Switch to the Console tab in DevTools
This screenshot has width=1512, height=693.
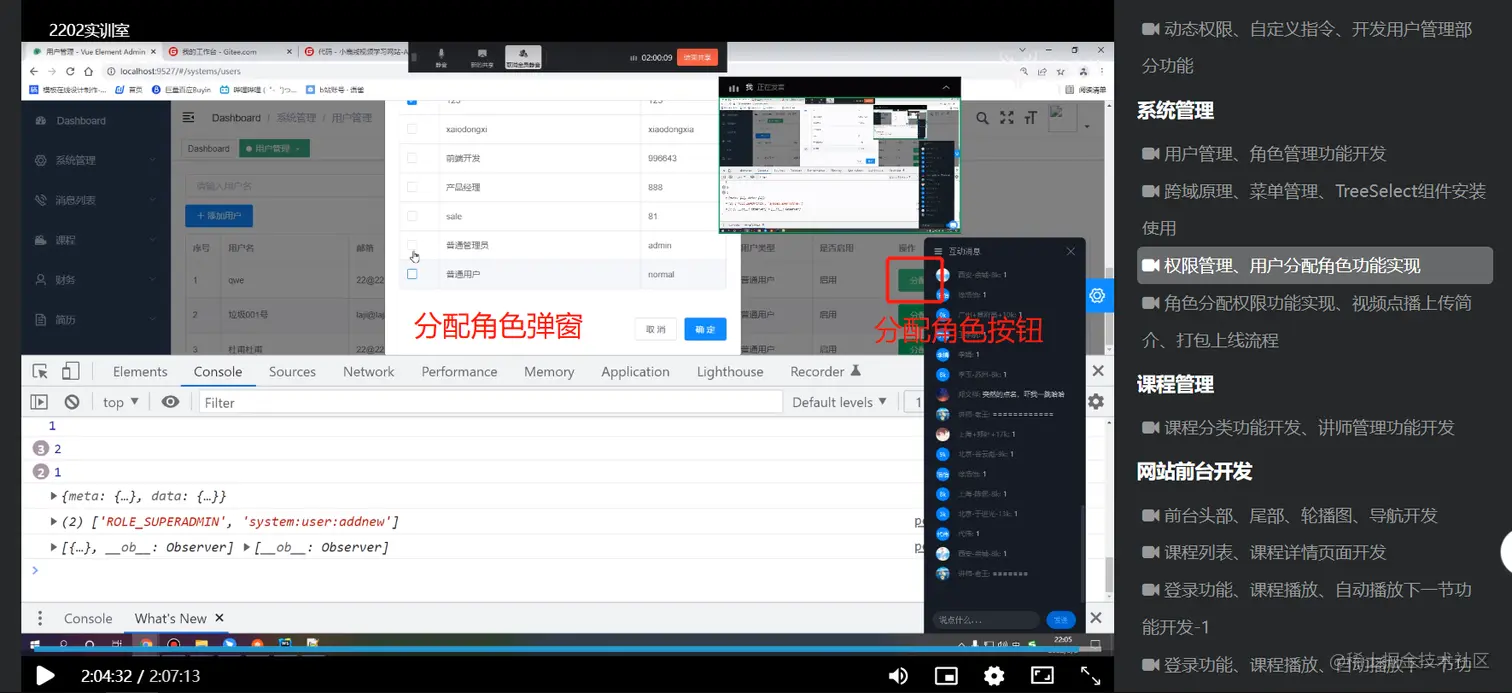[x=218, y=371]
